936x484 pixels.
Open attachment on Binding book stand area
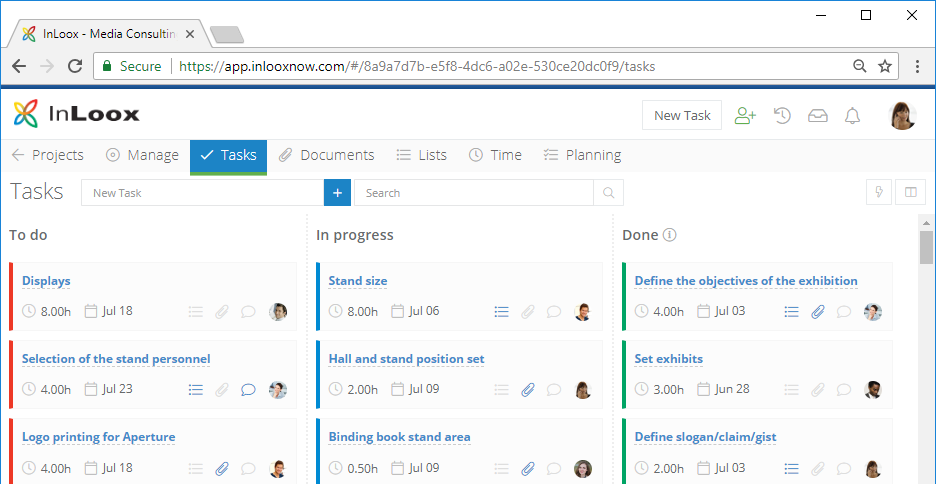click(528, 468)
